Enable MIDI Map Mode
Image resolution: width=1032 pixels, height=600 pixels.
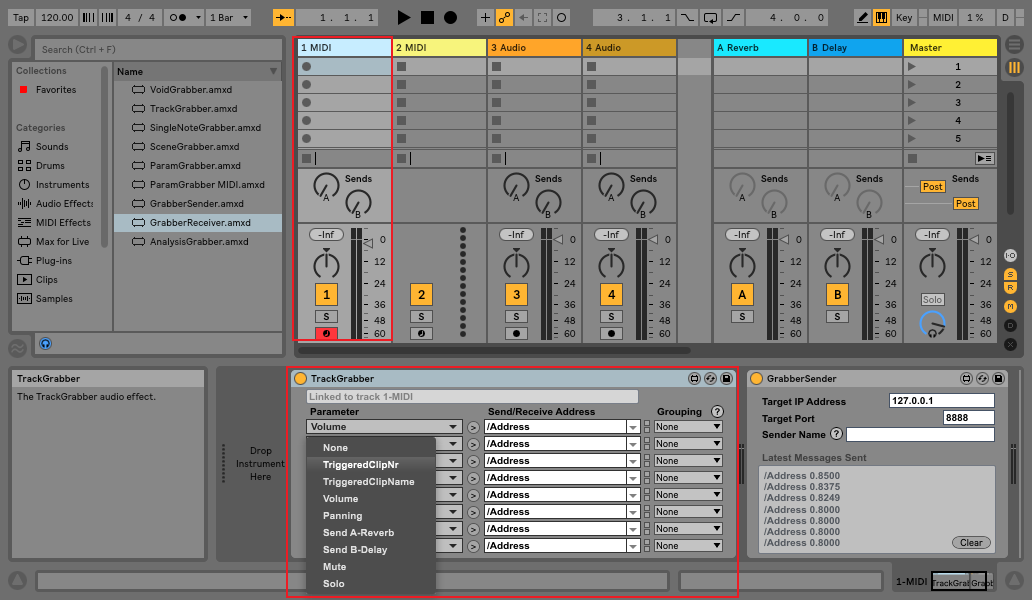(943, 18)
